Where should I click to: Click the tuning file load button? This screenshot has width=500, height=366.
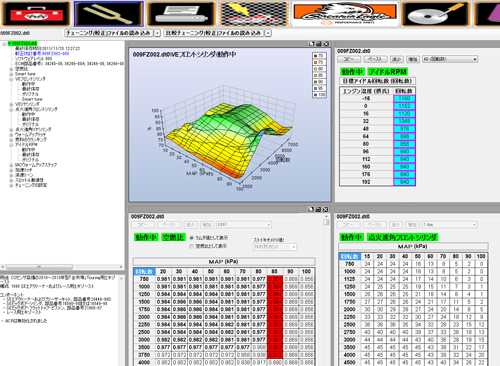pyautogui.click(x=109, y=33)
